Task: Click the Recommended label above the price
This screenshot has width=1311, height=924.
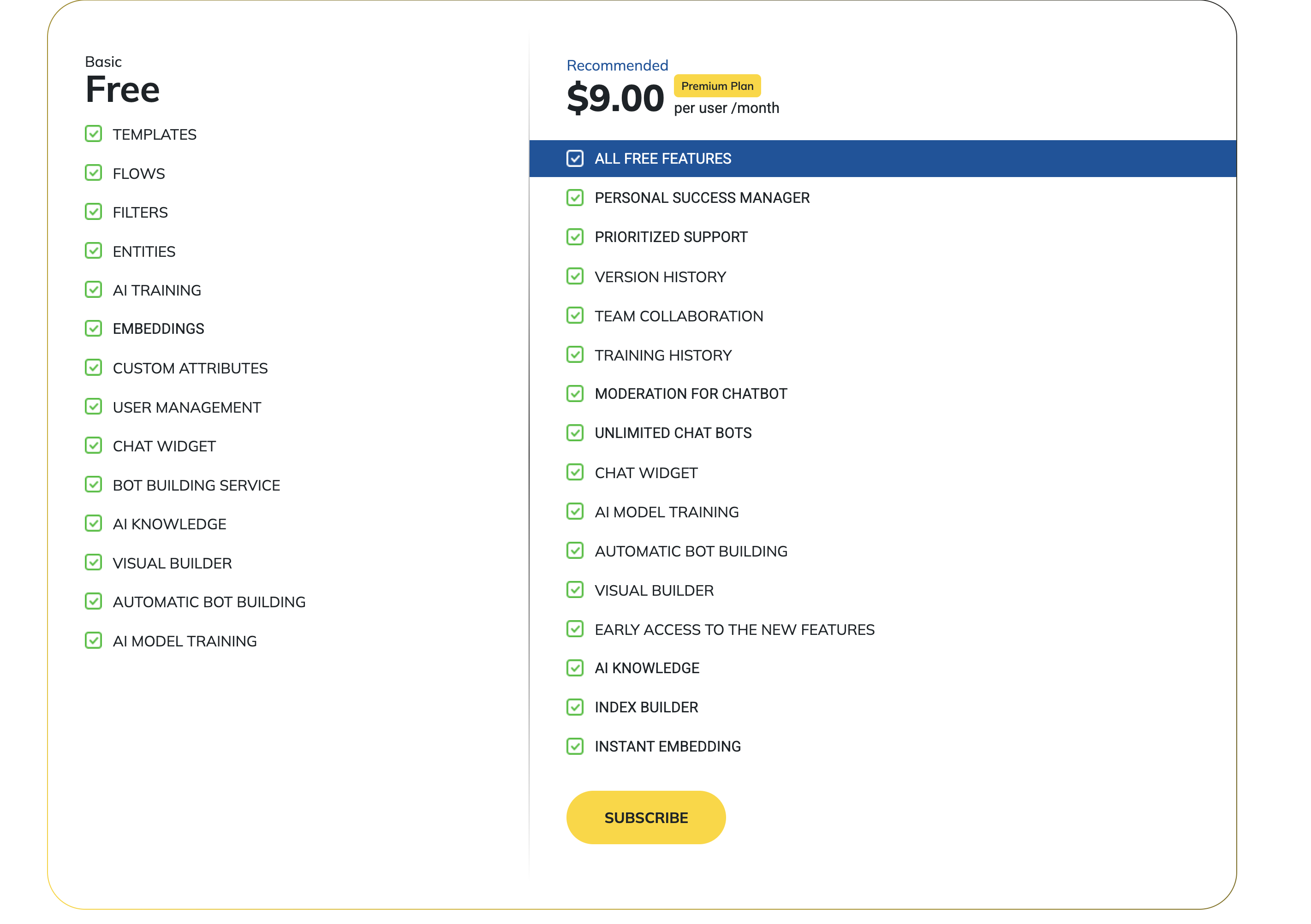Action: tap(617, 65)
